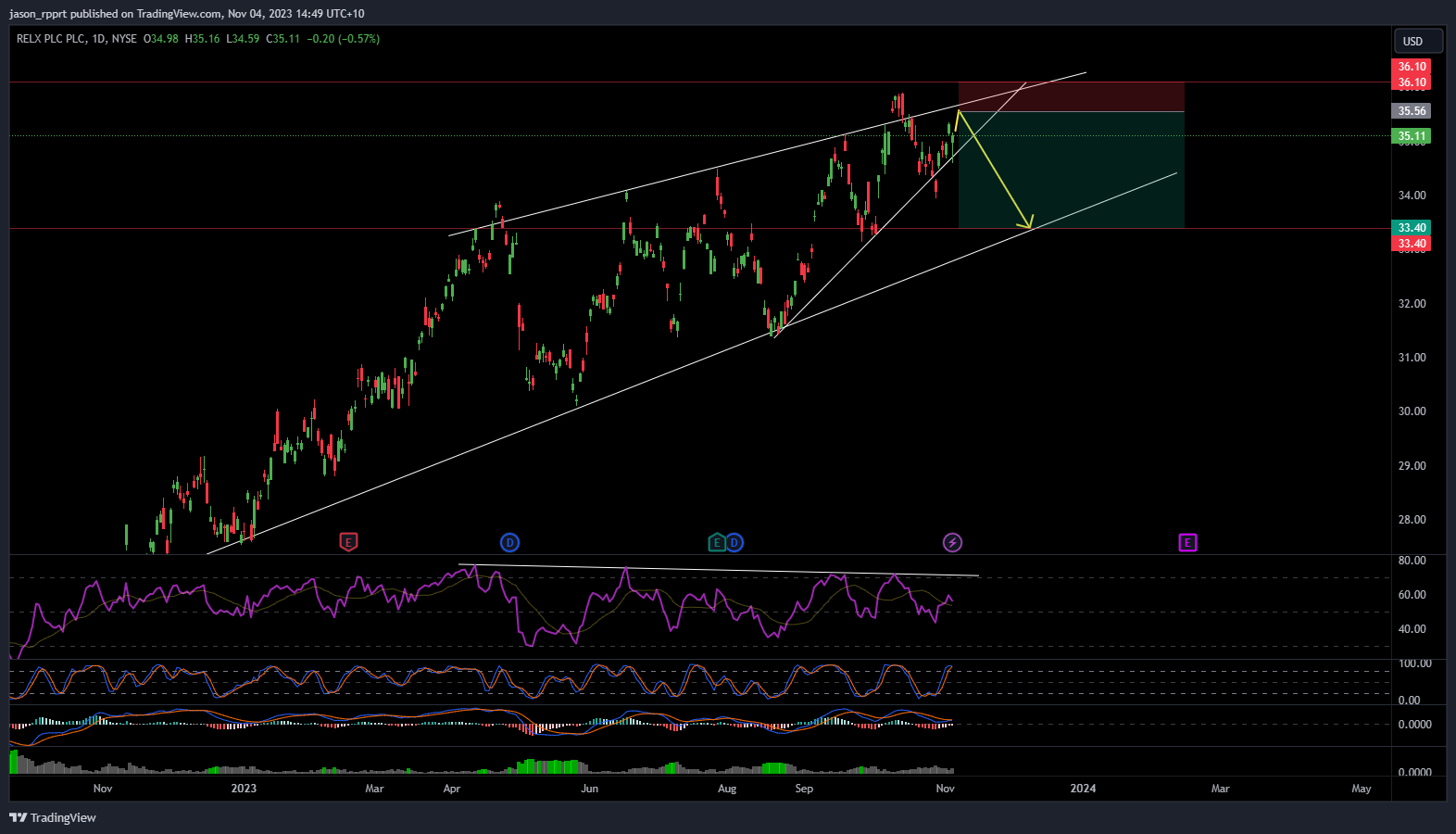
Task: Open the purple upcoming earnings E marker
Action: (x=1187, y=542)
